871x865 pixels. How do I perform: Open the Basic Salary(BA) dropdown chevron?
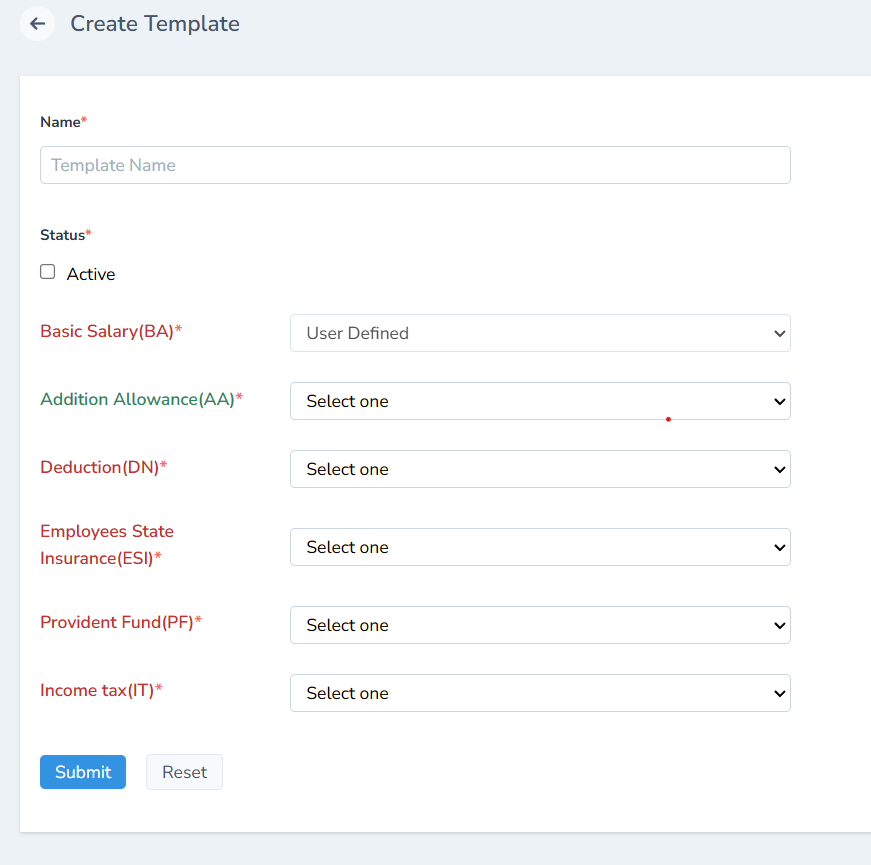coord(781,333)
